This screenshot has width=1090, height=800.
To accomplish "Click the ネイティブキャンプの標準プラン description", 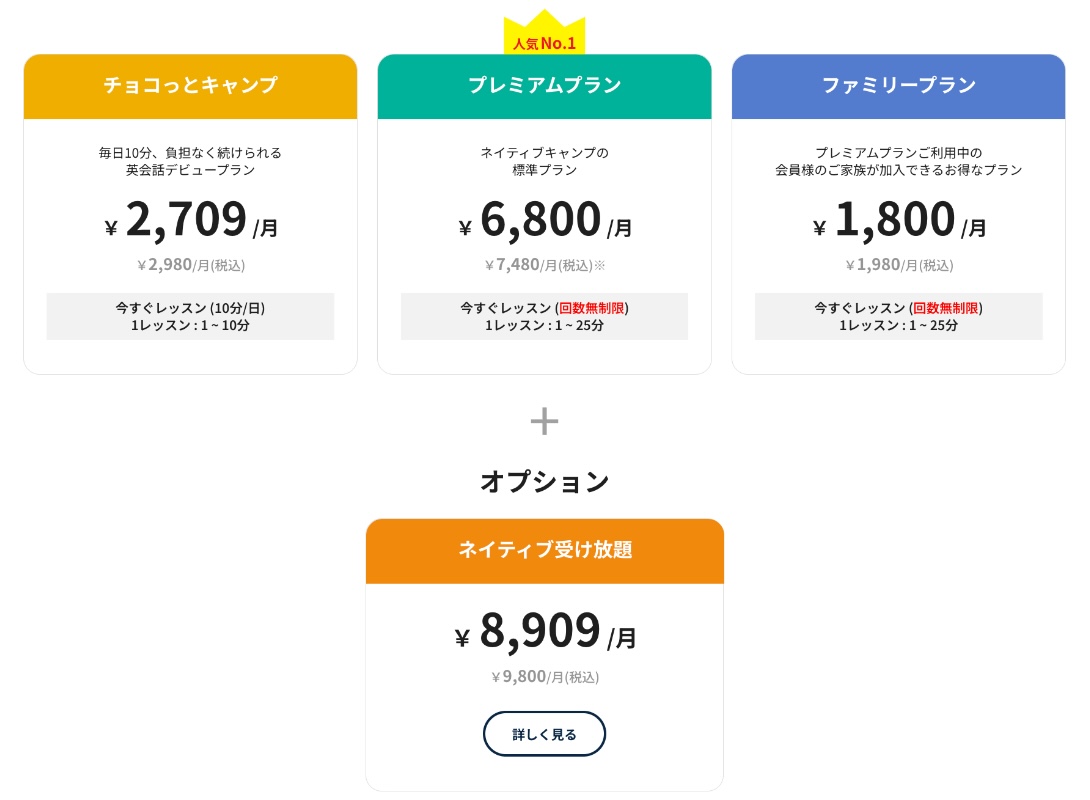I will tap(544, 161).
